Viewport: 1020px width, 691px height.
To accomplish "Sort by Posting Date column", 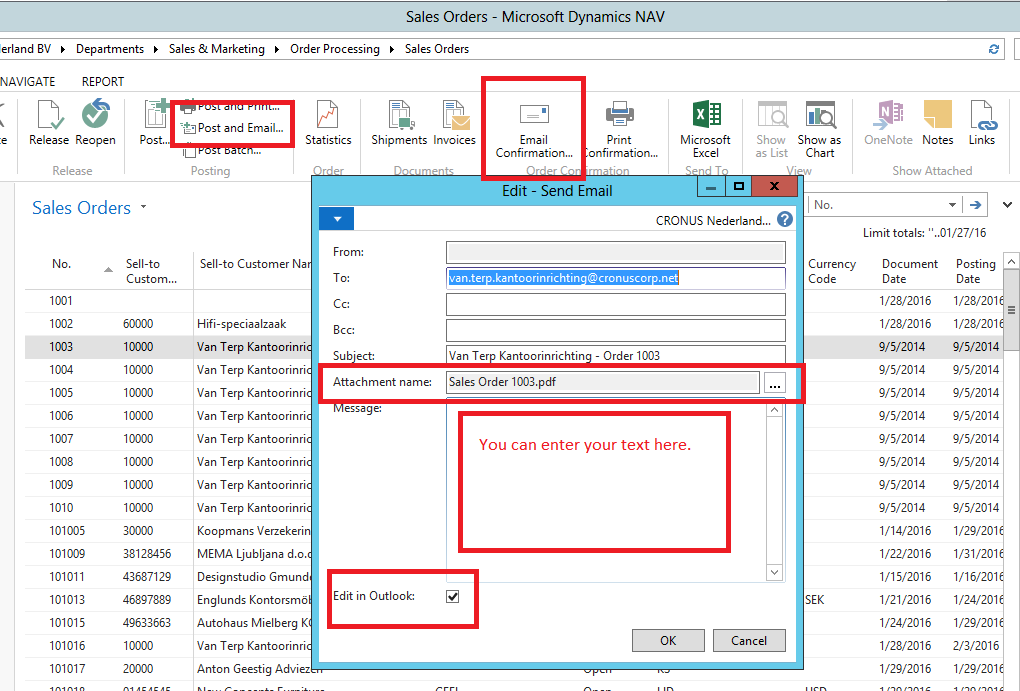I will point(976,271).
